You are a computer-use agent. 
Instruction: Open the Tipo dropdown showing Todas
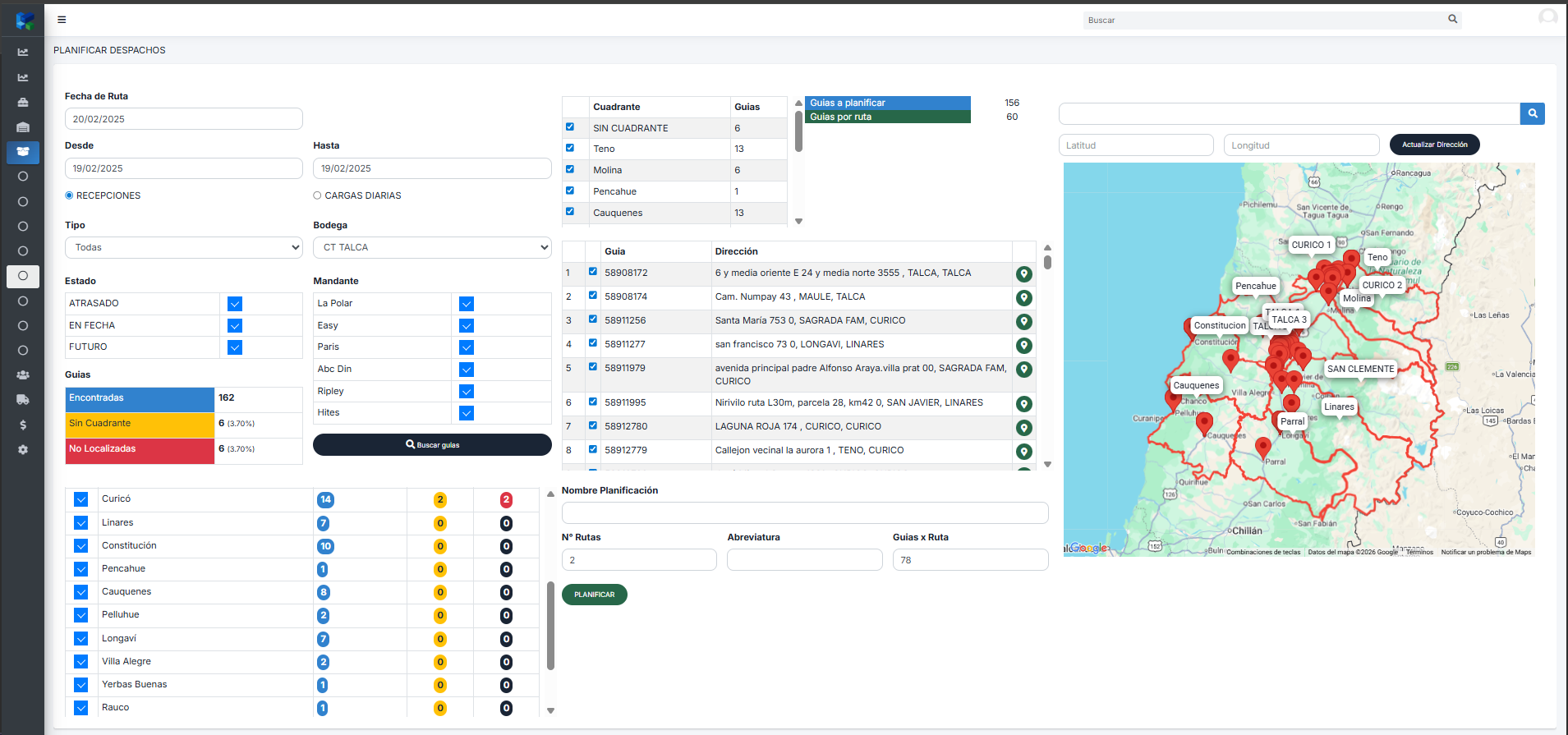(x=183, y=247)
